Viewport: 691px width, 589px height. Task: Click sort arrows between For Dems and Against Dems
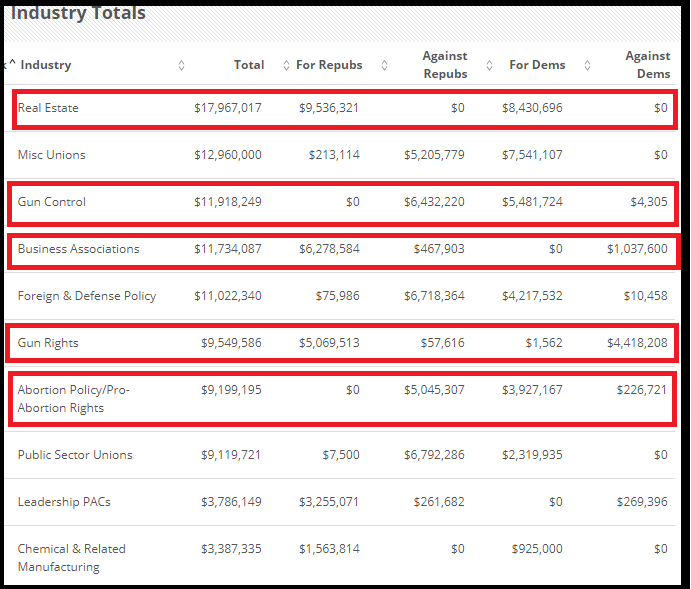pyautogui.click(x=587, y=65)
